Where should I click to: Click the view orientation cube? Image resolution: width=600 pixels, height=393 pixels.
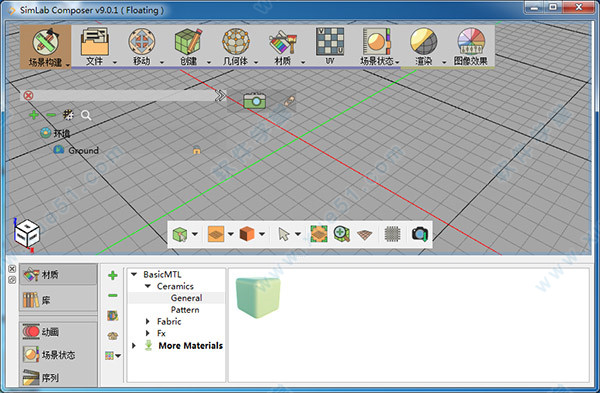tap(26, 235)
